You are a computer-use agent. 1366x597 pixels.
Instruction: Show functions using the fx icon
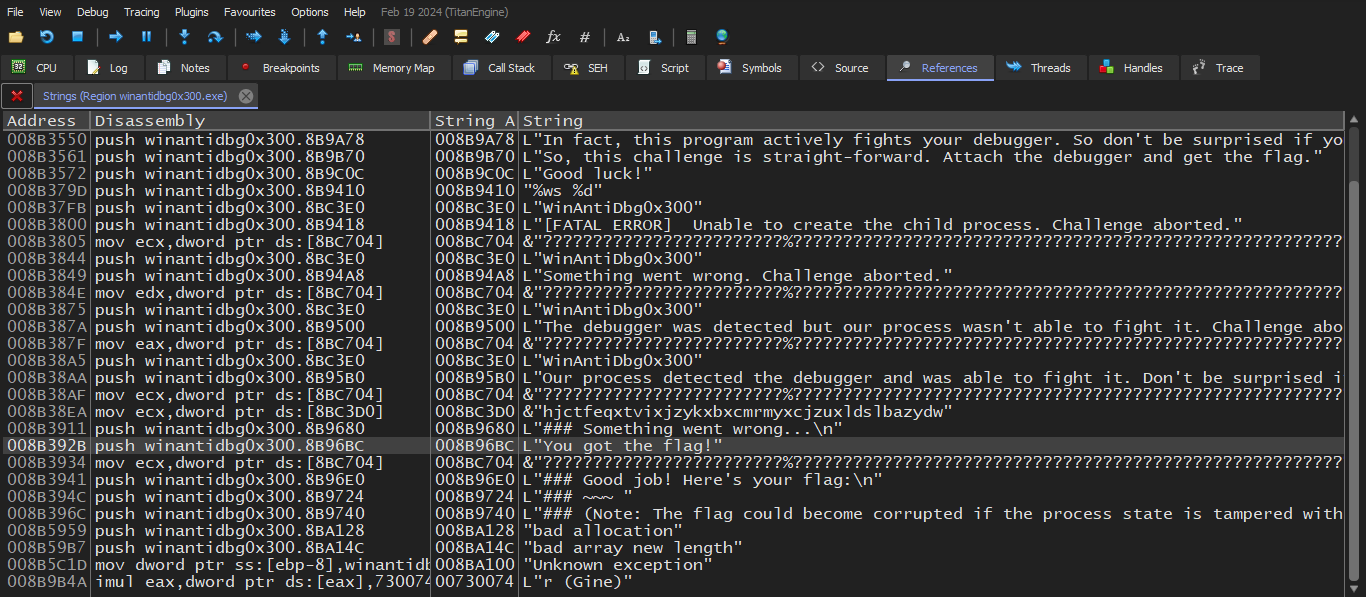pos(553,37)
